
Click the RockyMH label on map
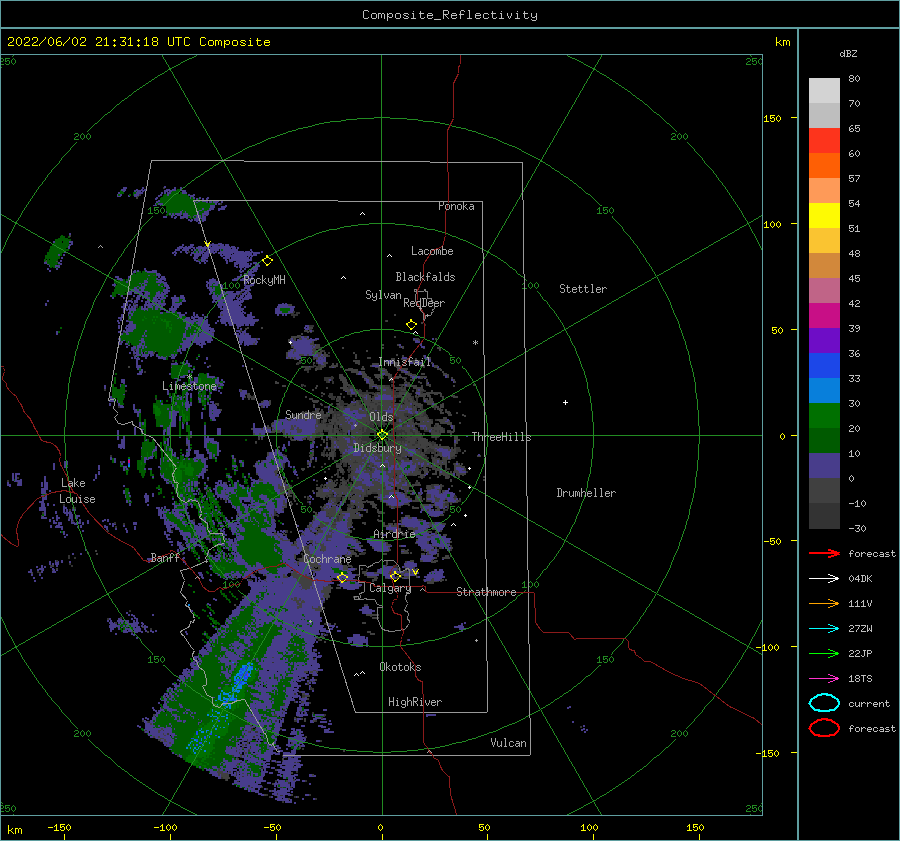[x=264, y=280]
